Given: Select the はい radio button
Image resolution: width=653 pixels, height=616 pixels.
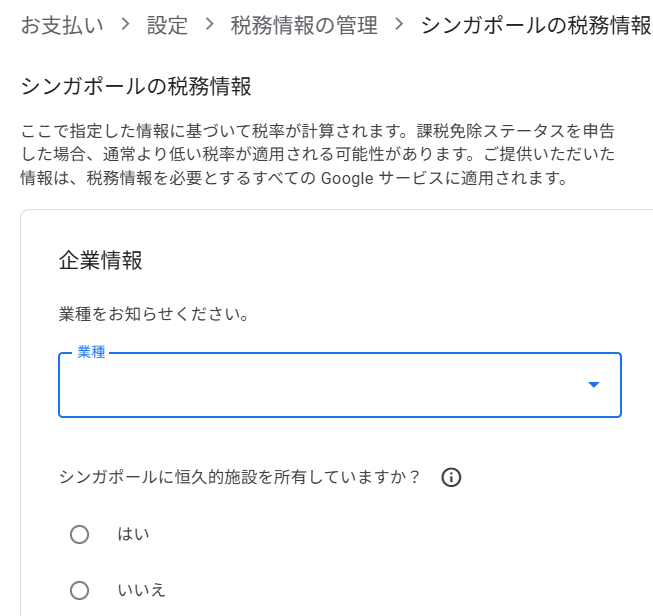Looking at the screenshot, I should (80, 534).
